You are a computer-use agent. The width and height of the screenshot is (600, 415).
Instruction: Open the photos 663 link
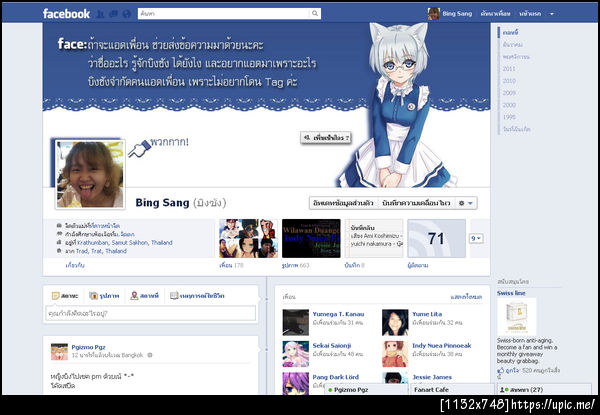point(295,265)
